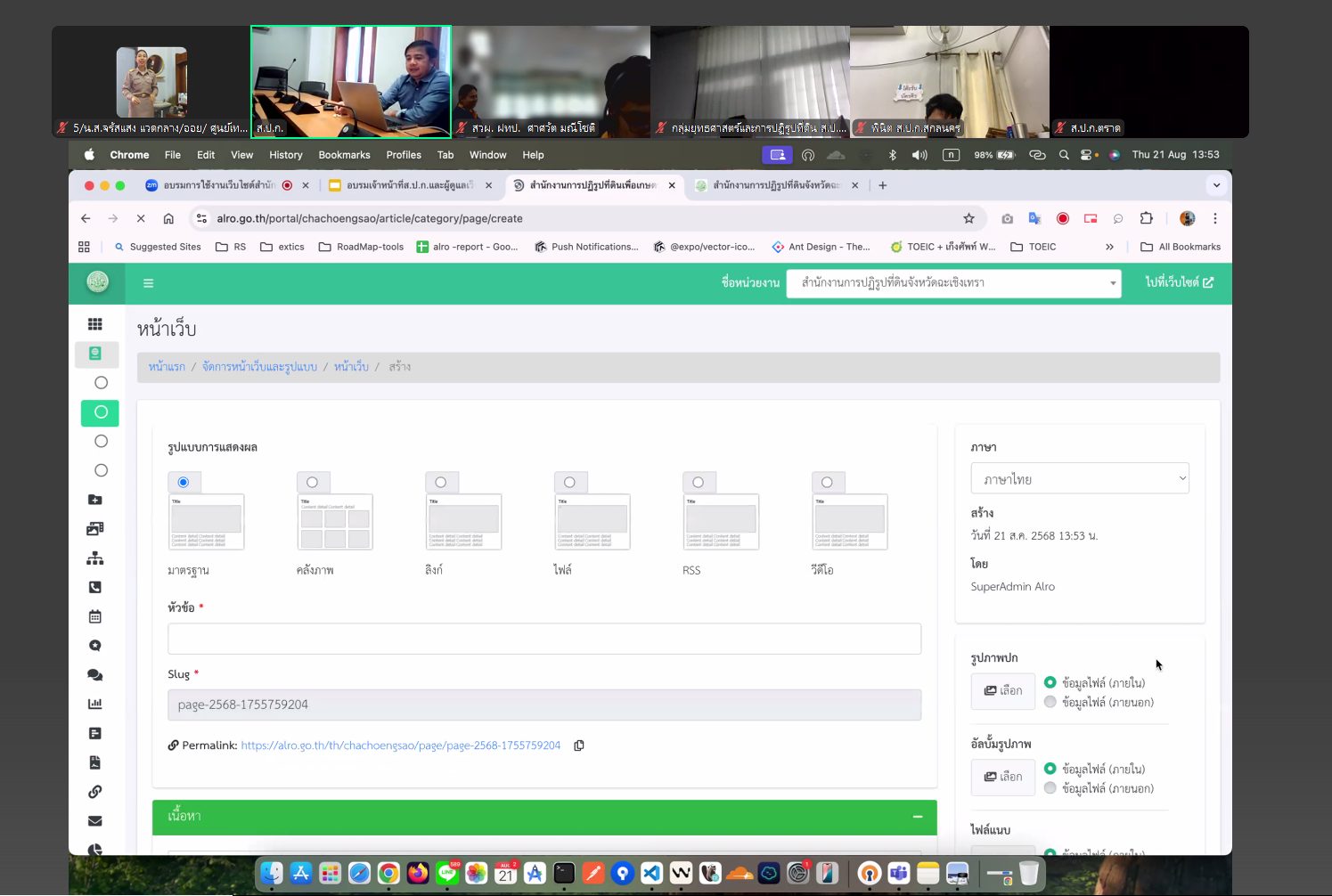Collapse the เนื้อหา section with minus icon

[x=918, y=817]
